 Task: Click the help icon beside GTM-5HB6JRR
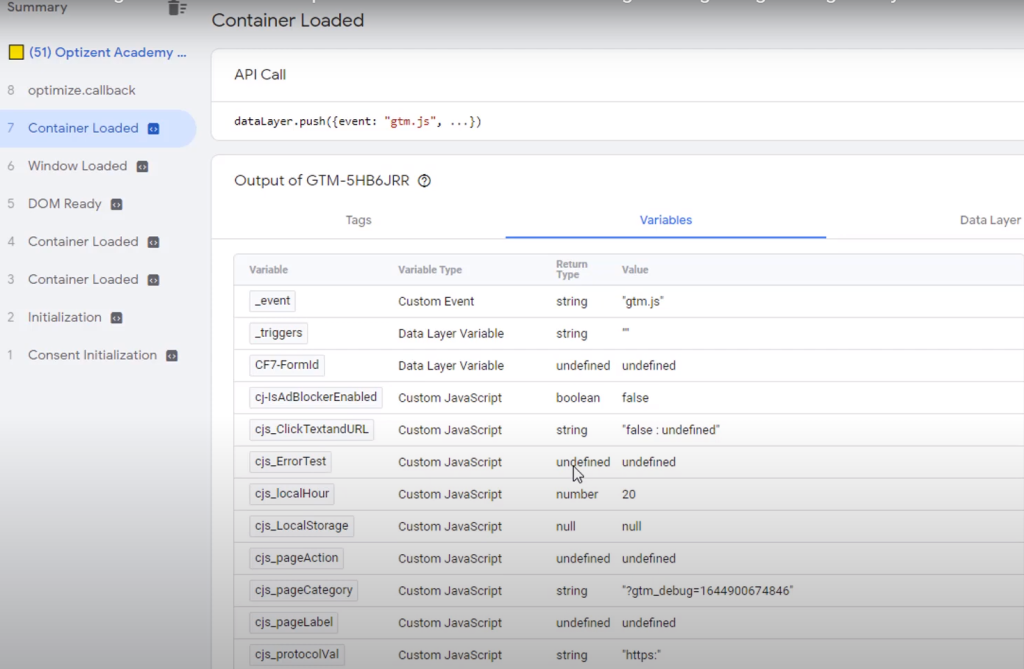pyautogui.click(x=424, y=181)
